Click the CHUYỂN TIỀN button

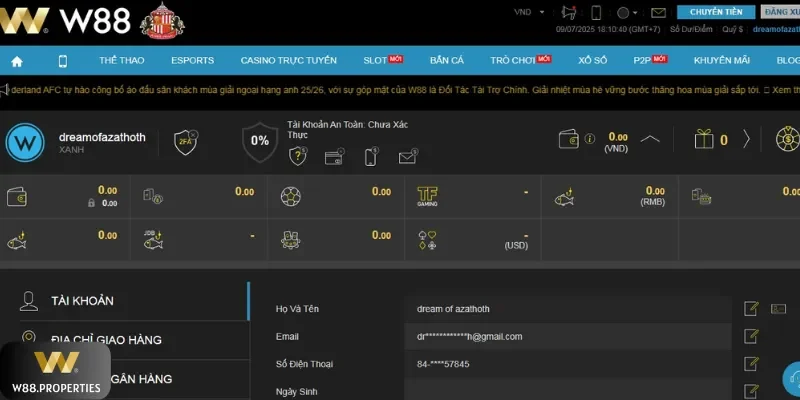[x=716, y=12]
